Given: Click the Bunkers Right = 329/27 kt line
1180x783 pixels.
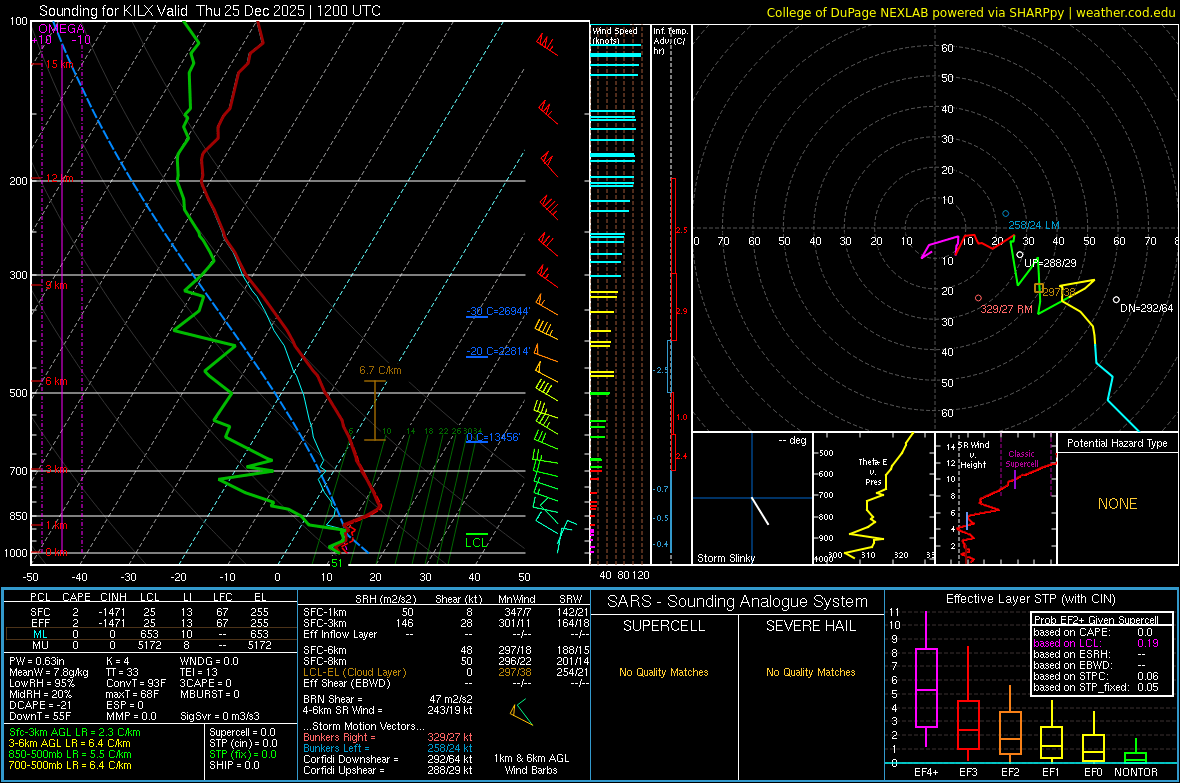Looking at the screenshot, I should (x=388, y=737).
